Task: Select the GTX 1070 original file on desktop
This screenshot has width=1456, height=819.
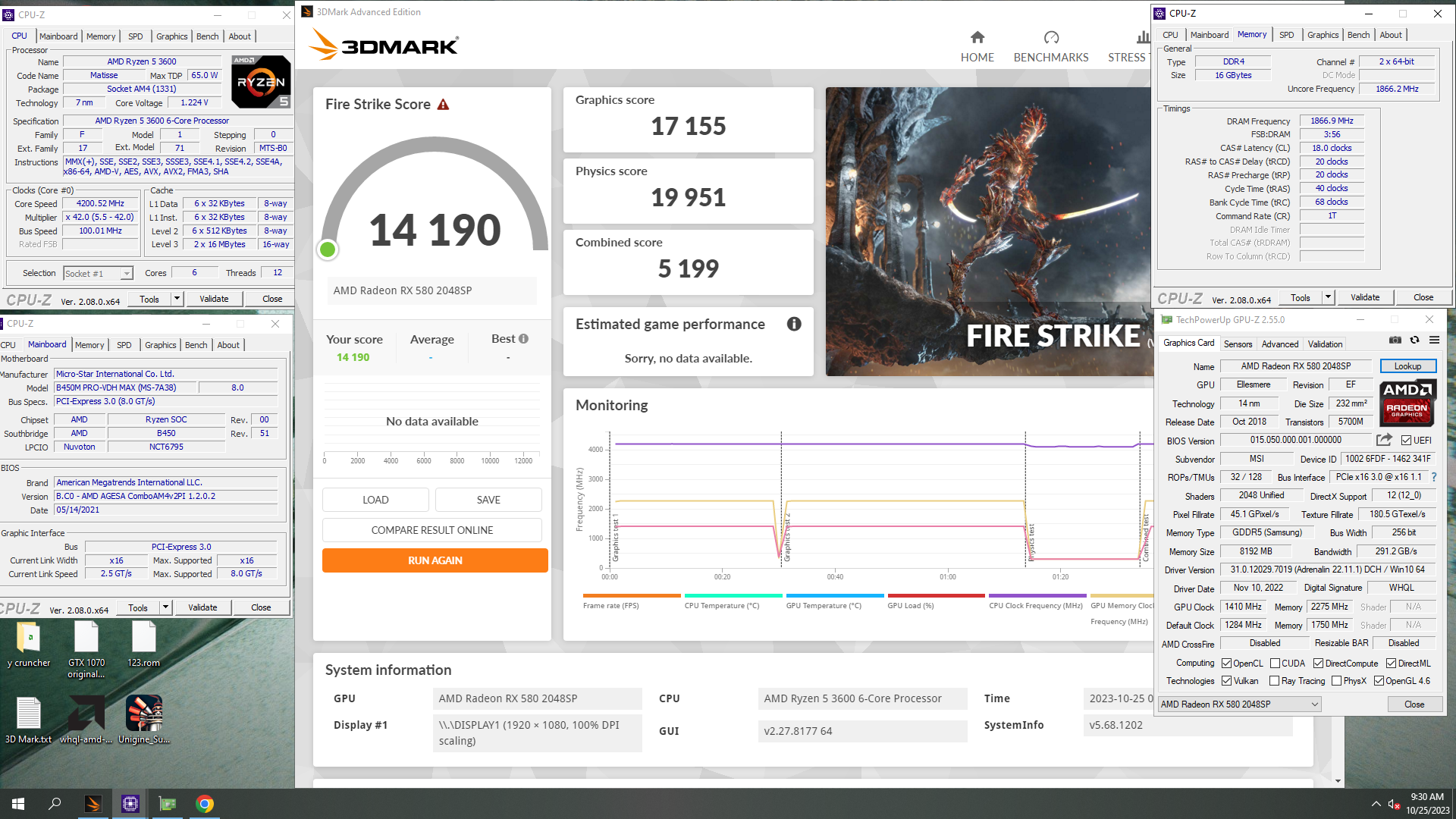Action: tap(86, 651)
